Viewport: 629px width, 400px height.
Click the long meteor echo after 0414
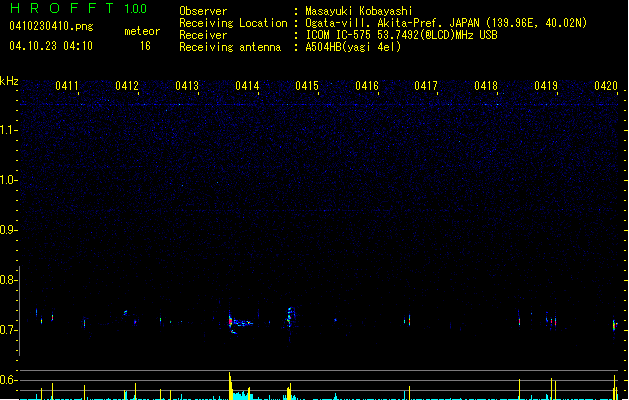(x=240, y=322)
